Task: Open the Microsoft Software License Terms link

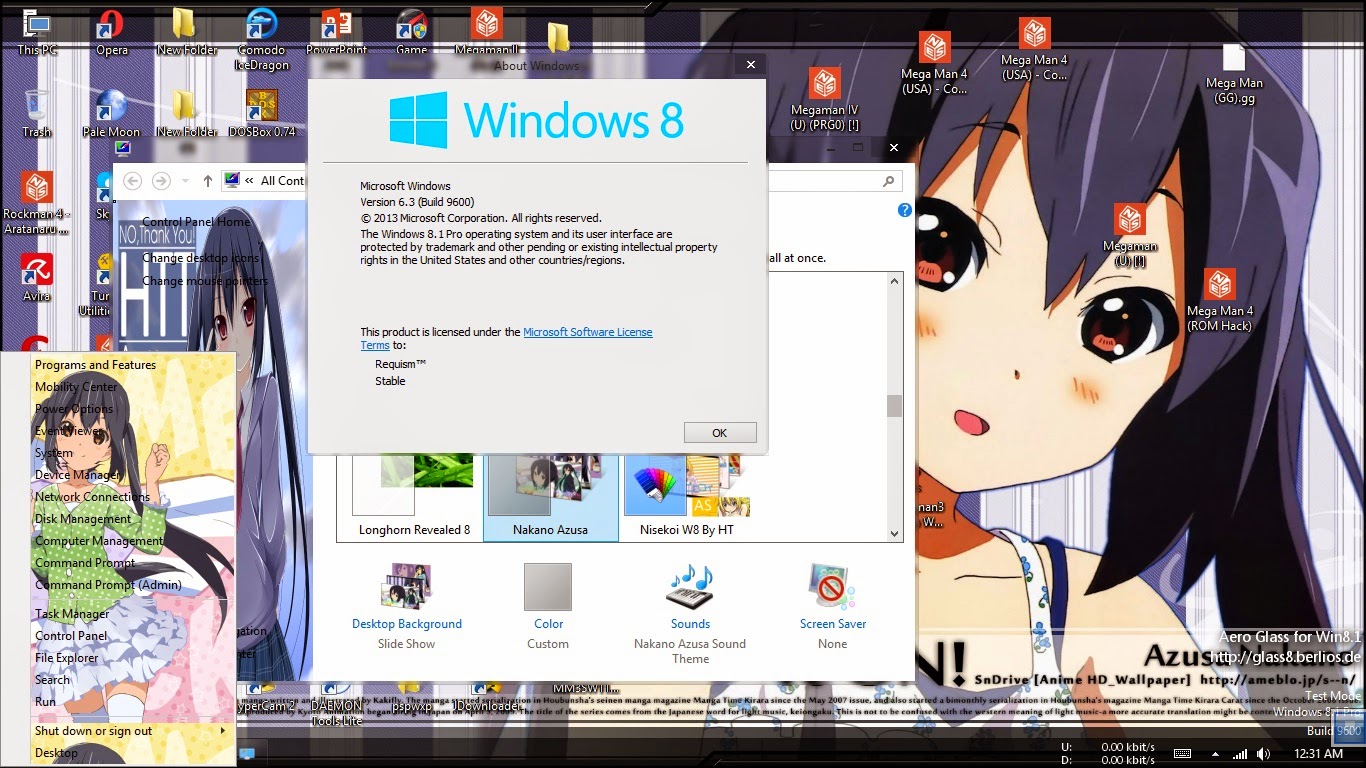Action: click(587, 332)
